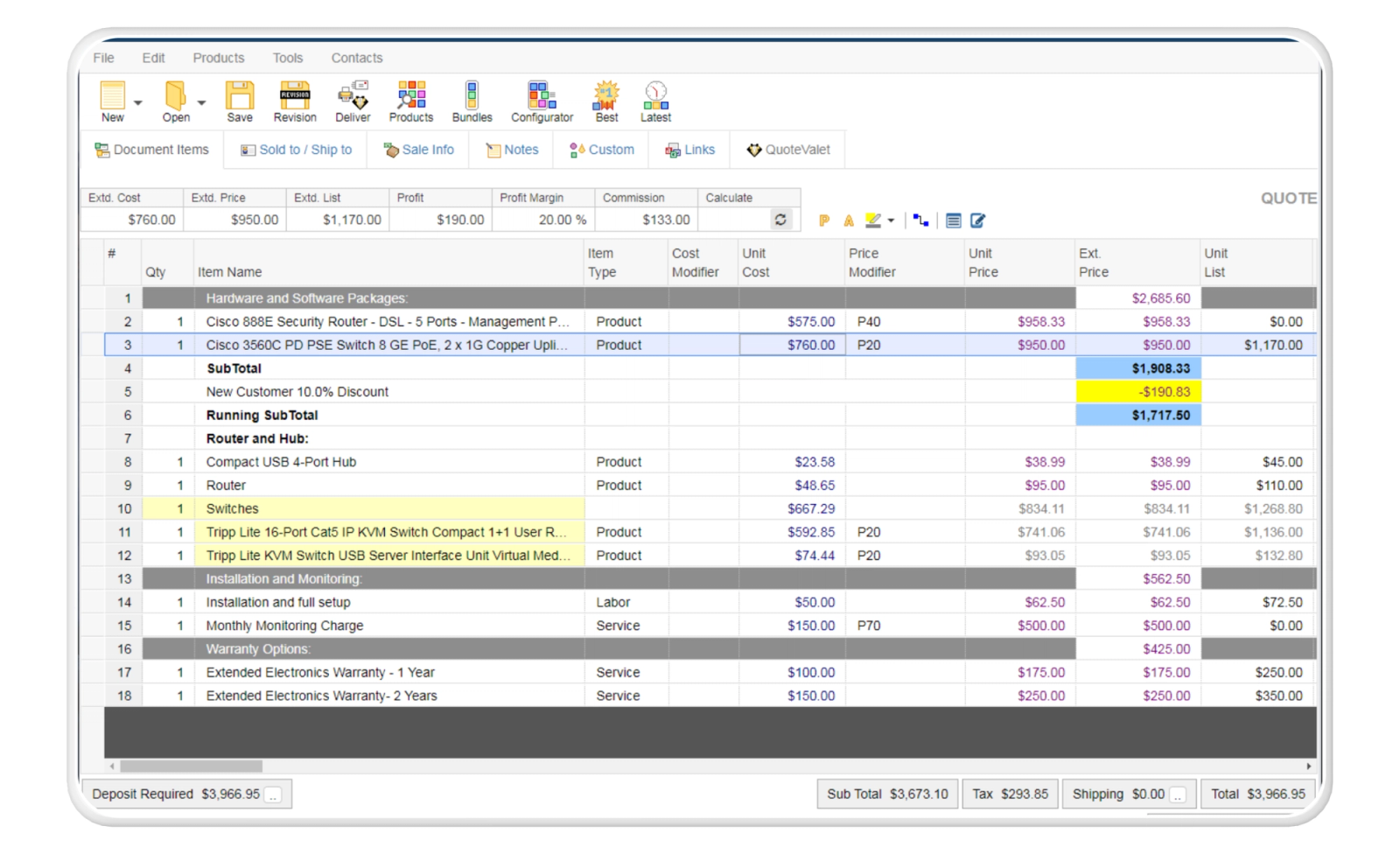Click the Calculate refresh icon
Screen dimensions: 1400x854
[x=780, y=220]
